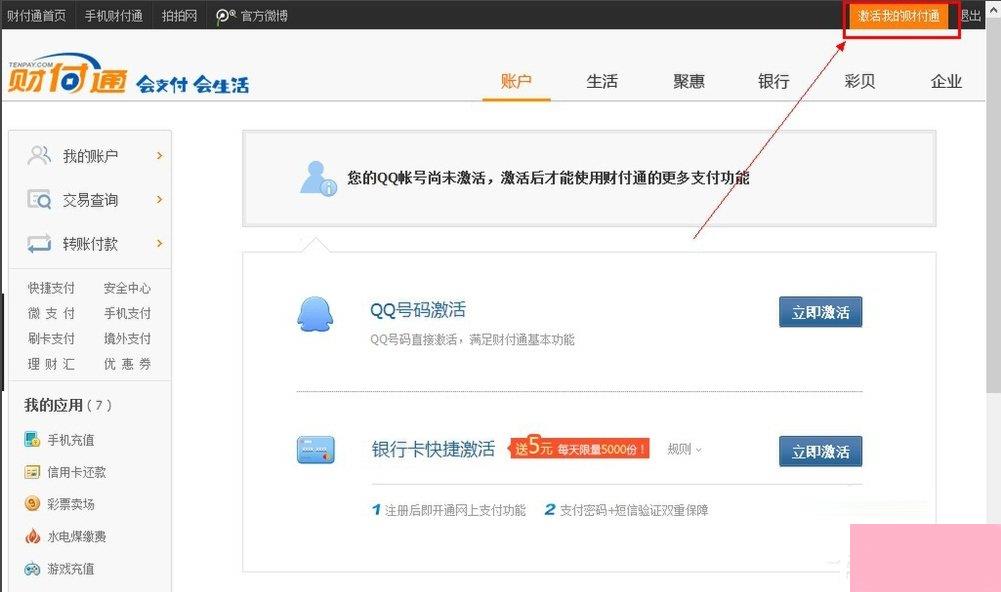Open the 优惠券 link

(127, 364)
